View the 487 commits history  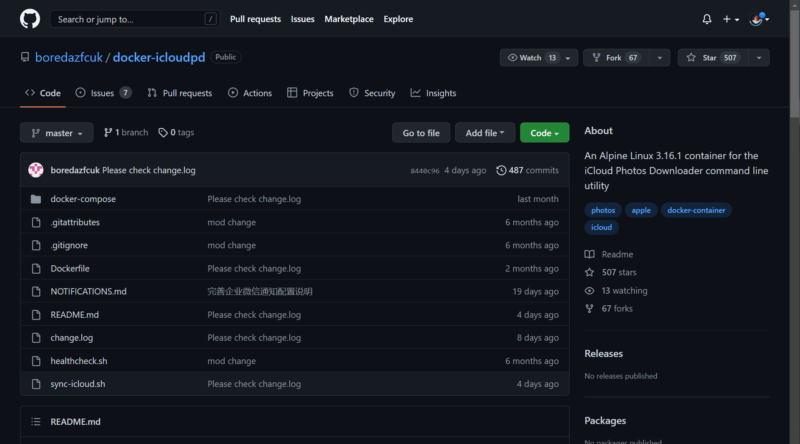click(x=527, y=170)
